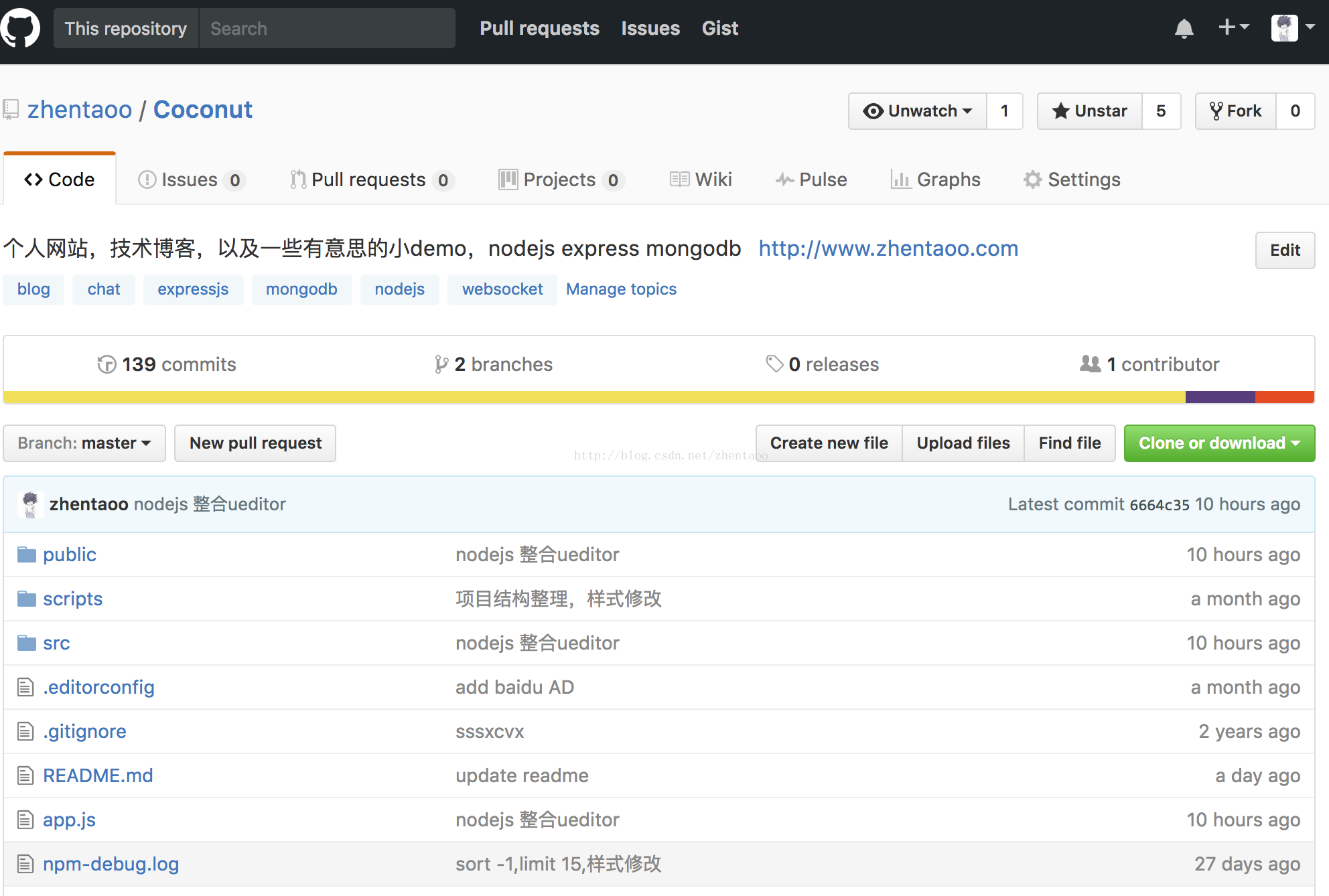Screen dimensions: 1329x896
Task: Click the fork count 0
Action: pos(1295,111)
